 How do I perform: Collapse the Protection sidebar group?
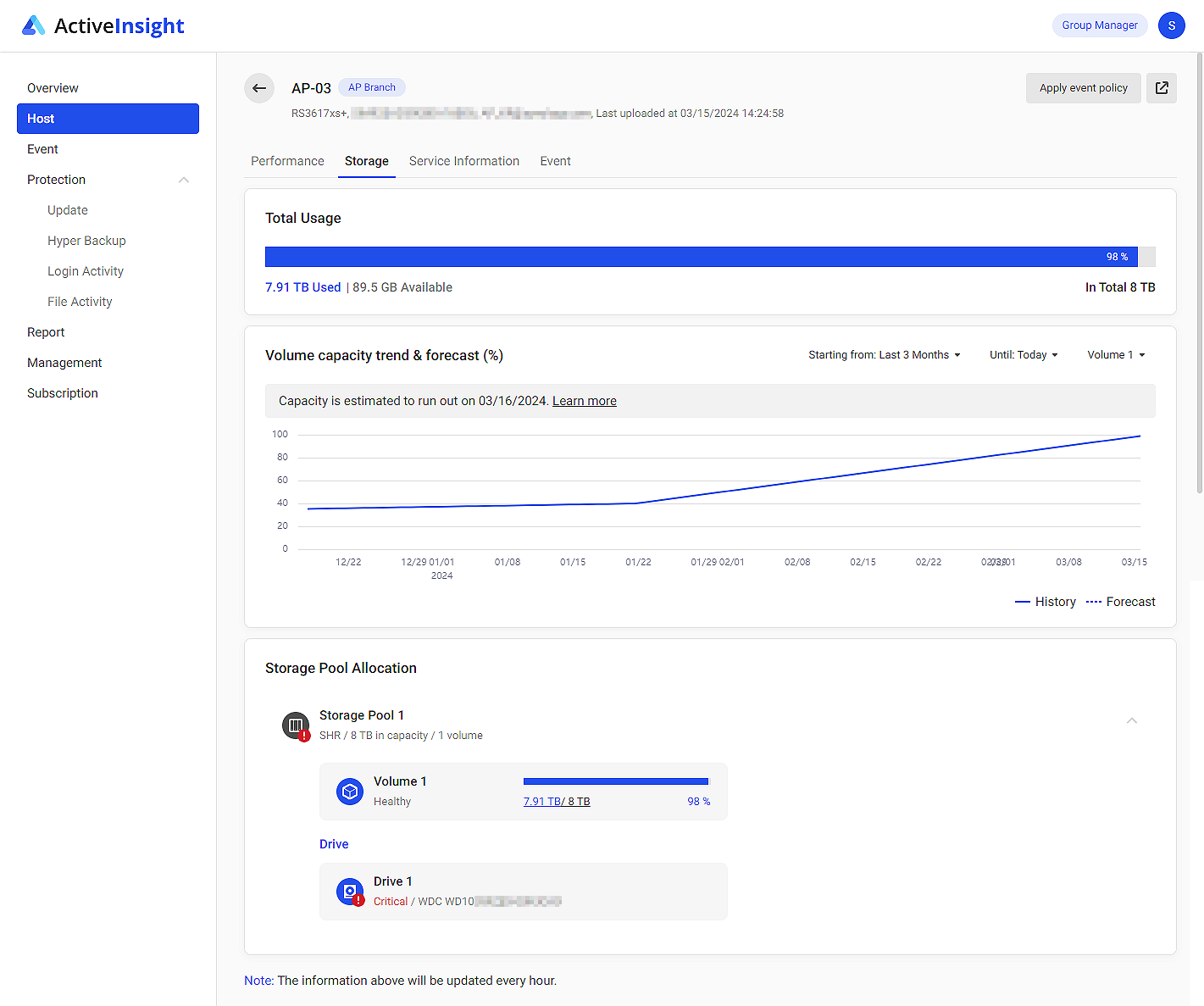(x=184, y=180)
